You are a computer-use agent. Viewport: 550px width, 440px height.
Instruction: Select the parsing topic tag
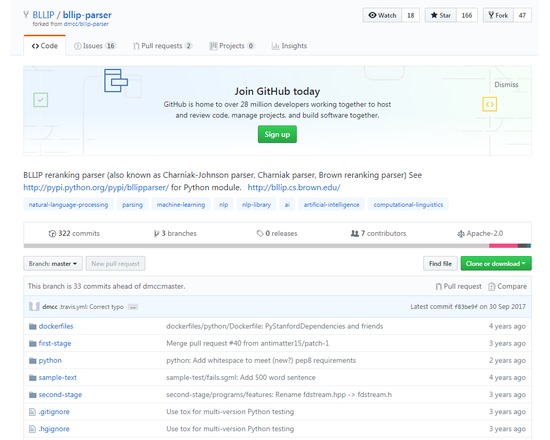pyautogui.click(x=132, y=205)
